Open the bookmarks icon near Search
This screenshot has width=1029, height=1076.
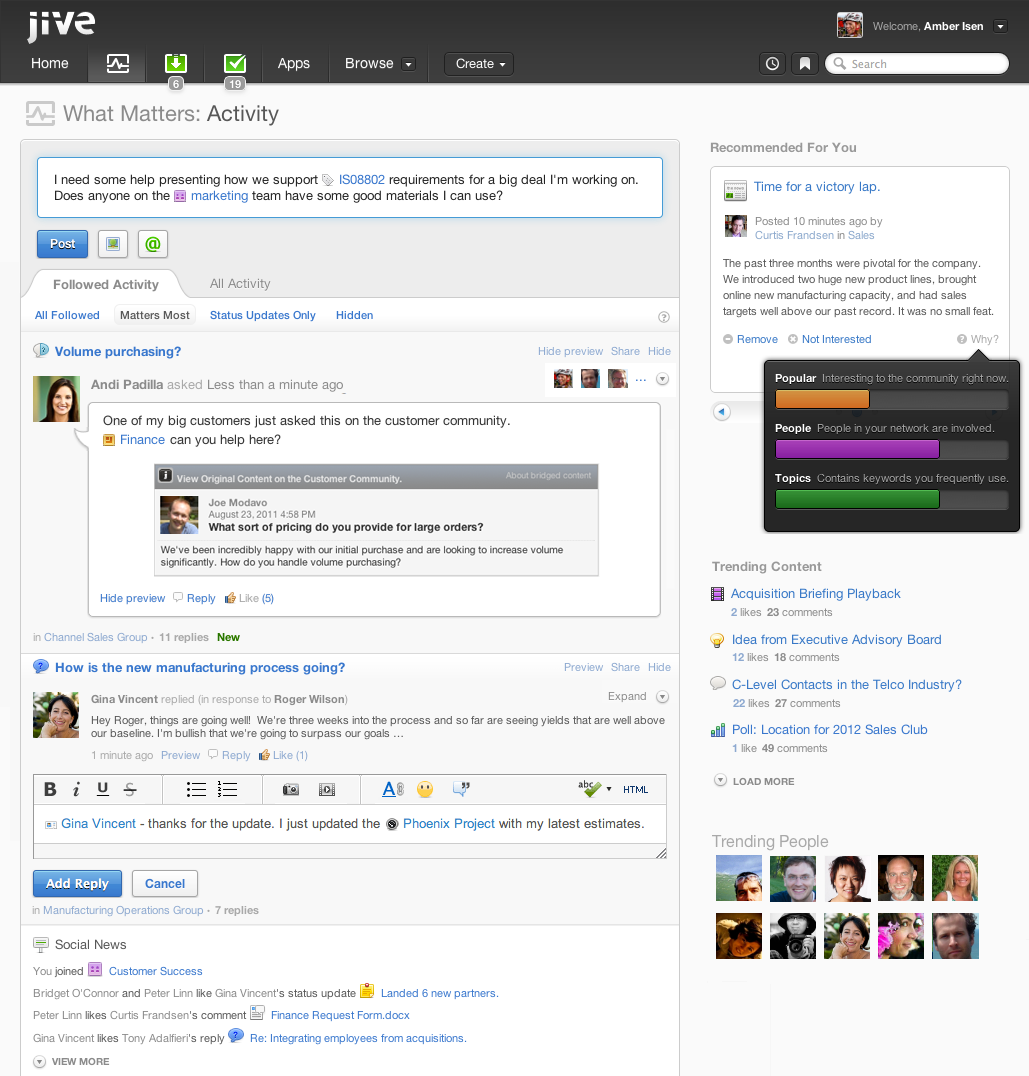[805, 64]
